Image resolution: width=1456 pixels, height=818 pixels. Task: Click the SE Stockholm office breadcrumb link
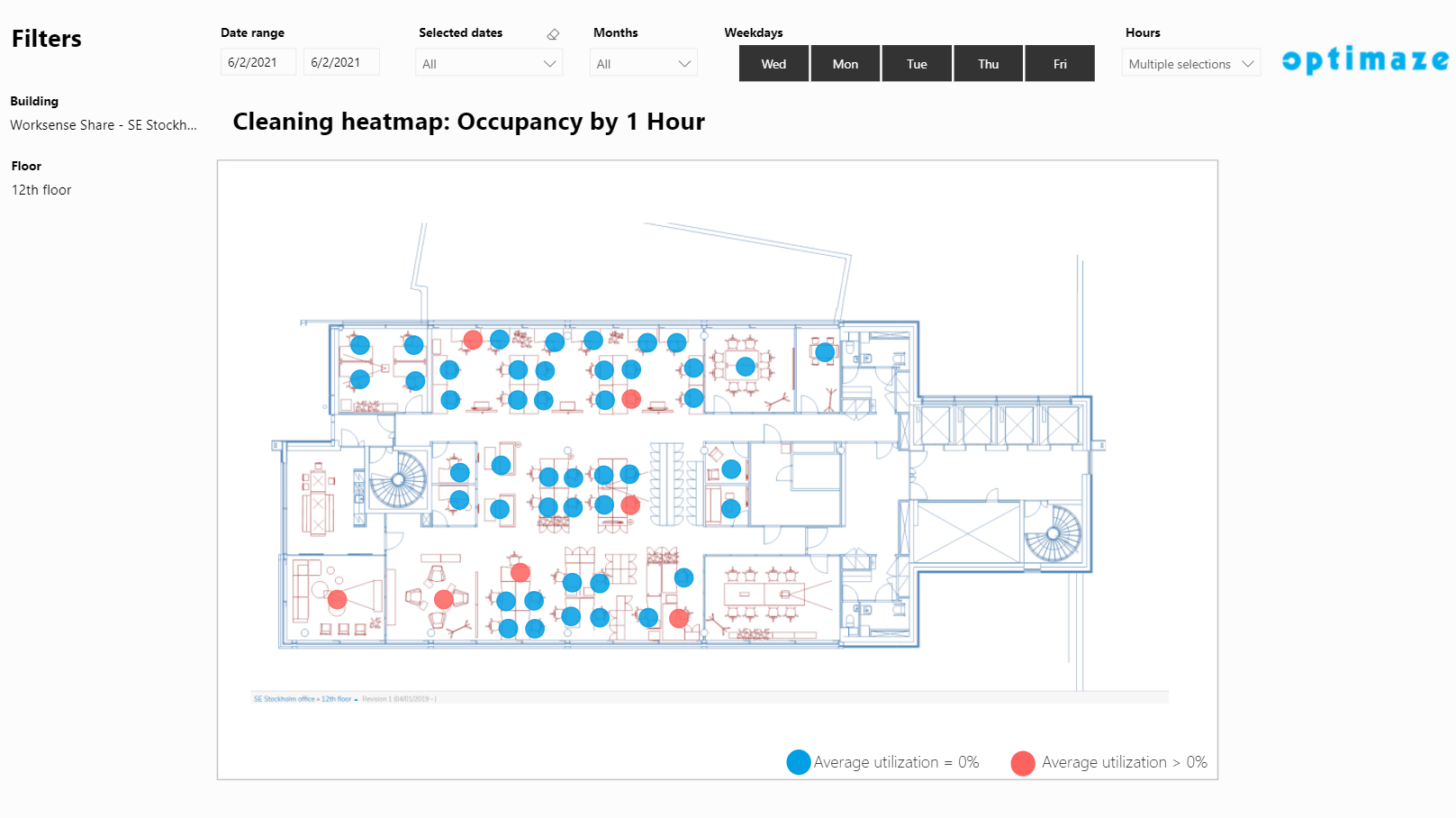(284, 699)
